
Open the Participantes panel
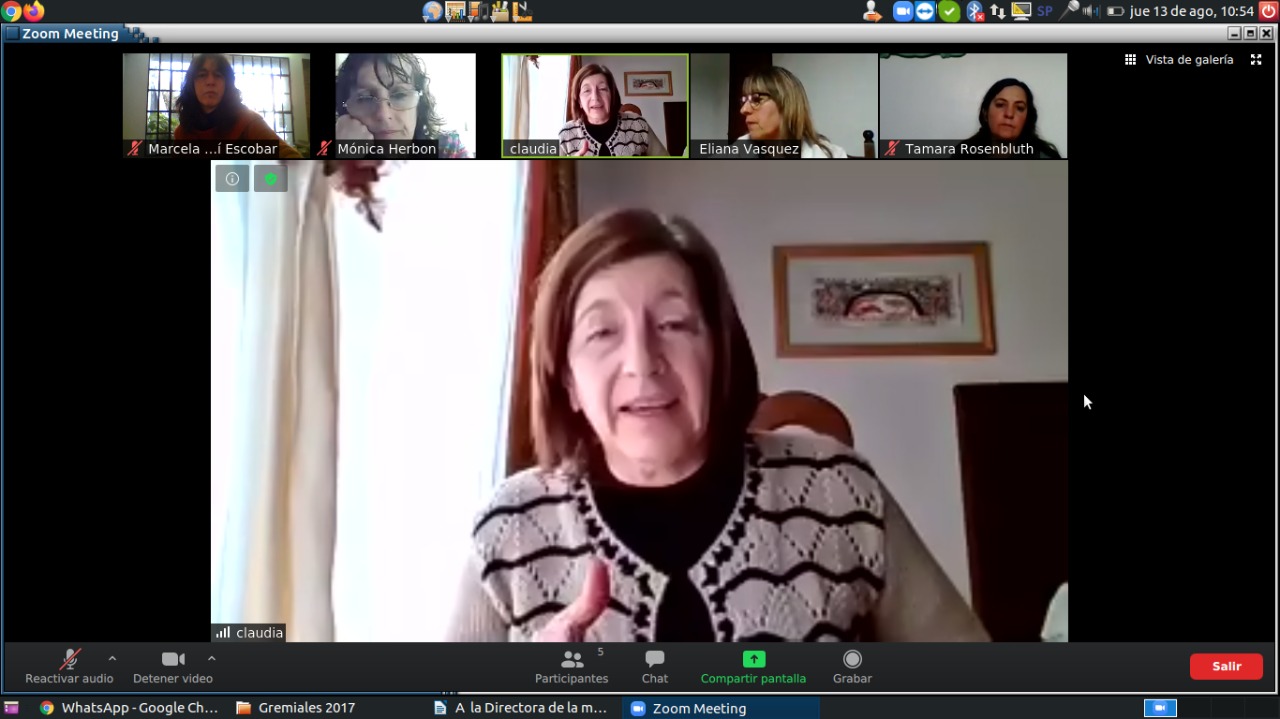(572, 666)
